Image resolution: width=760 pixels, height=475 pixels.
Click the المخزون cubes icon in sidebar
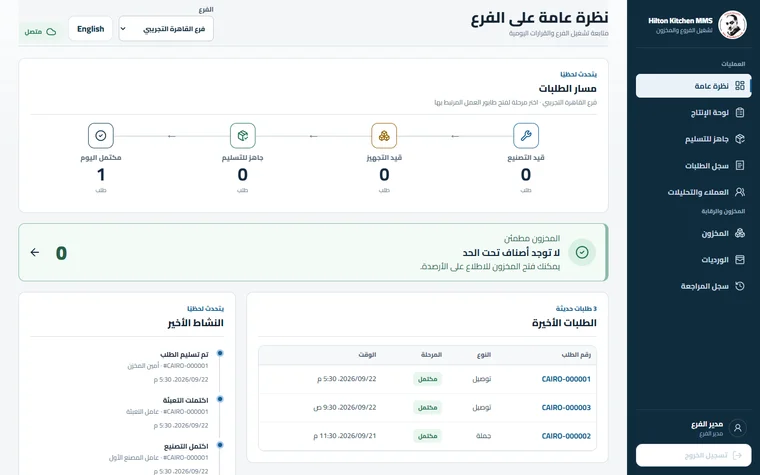tap(740, 233)
